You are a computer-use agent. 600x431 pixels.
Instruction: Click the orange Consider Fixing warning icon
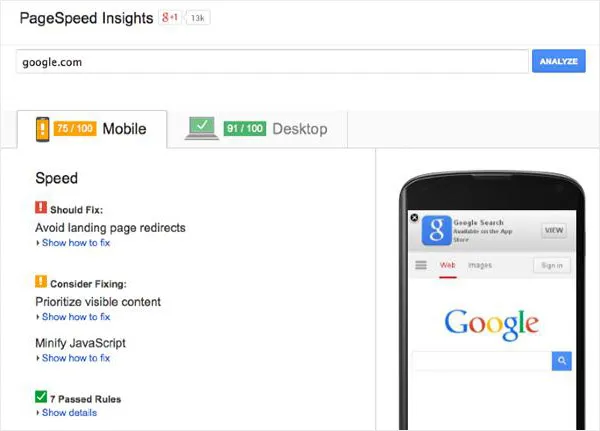click(x=41, y=283)
